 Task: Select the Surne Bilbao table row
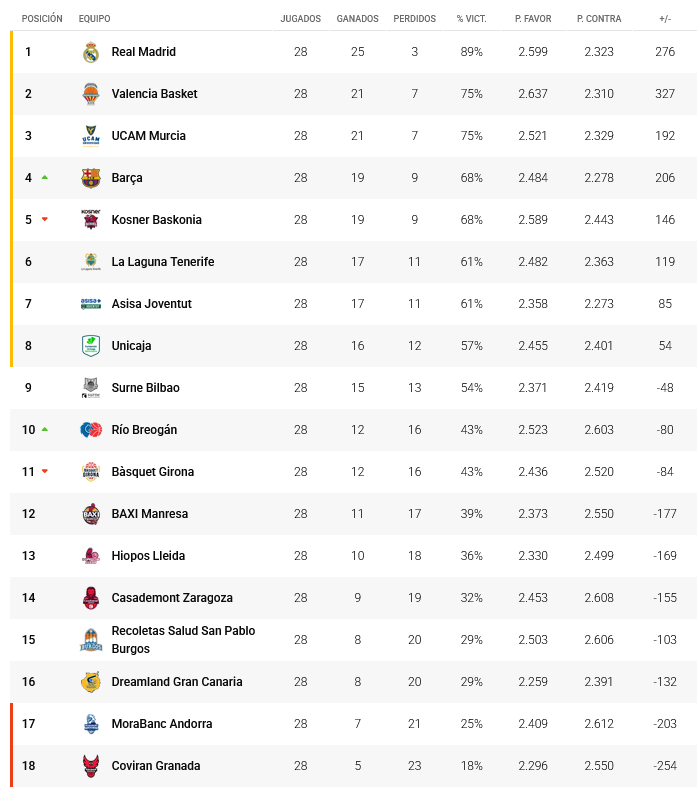pyautogui.click(x=350, y=388)
